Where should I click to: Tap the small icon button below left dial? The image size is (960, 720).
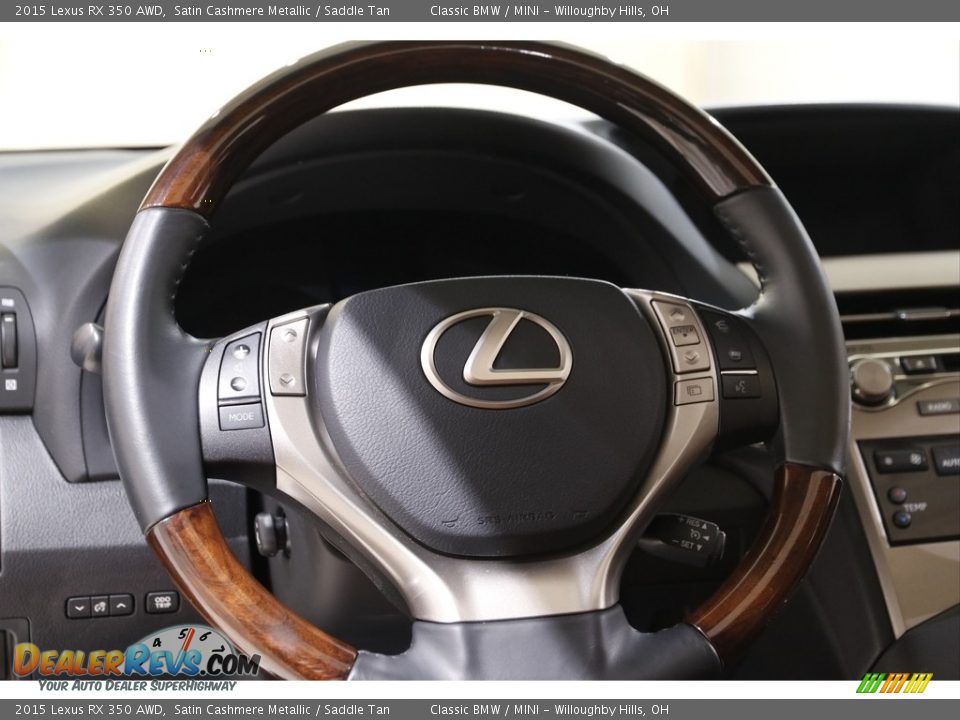coord(10,384)
